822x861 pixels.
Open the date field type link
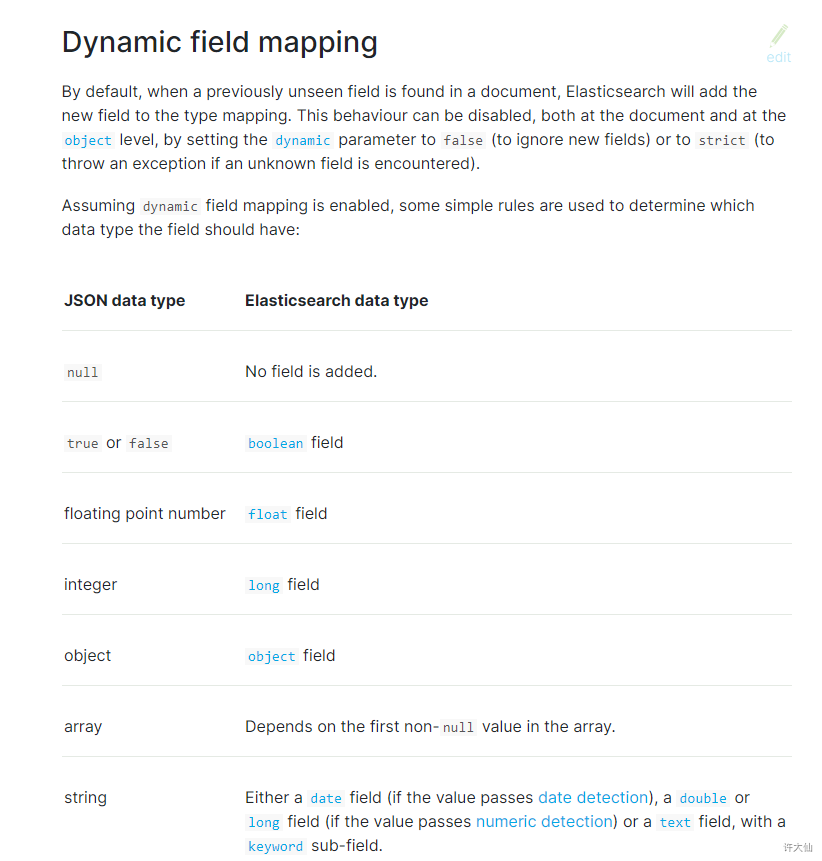(x=326, y=798)
